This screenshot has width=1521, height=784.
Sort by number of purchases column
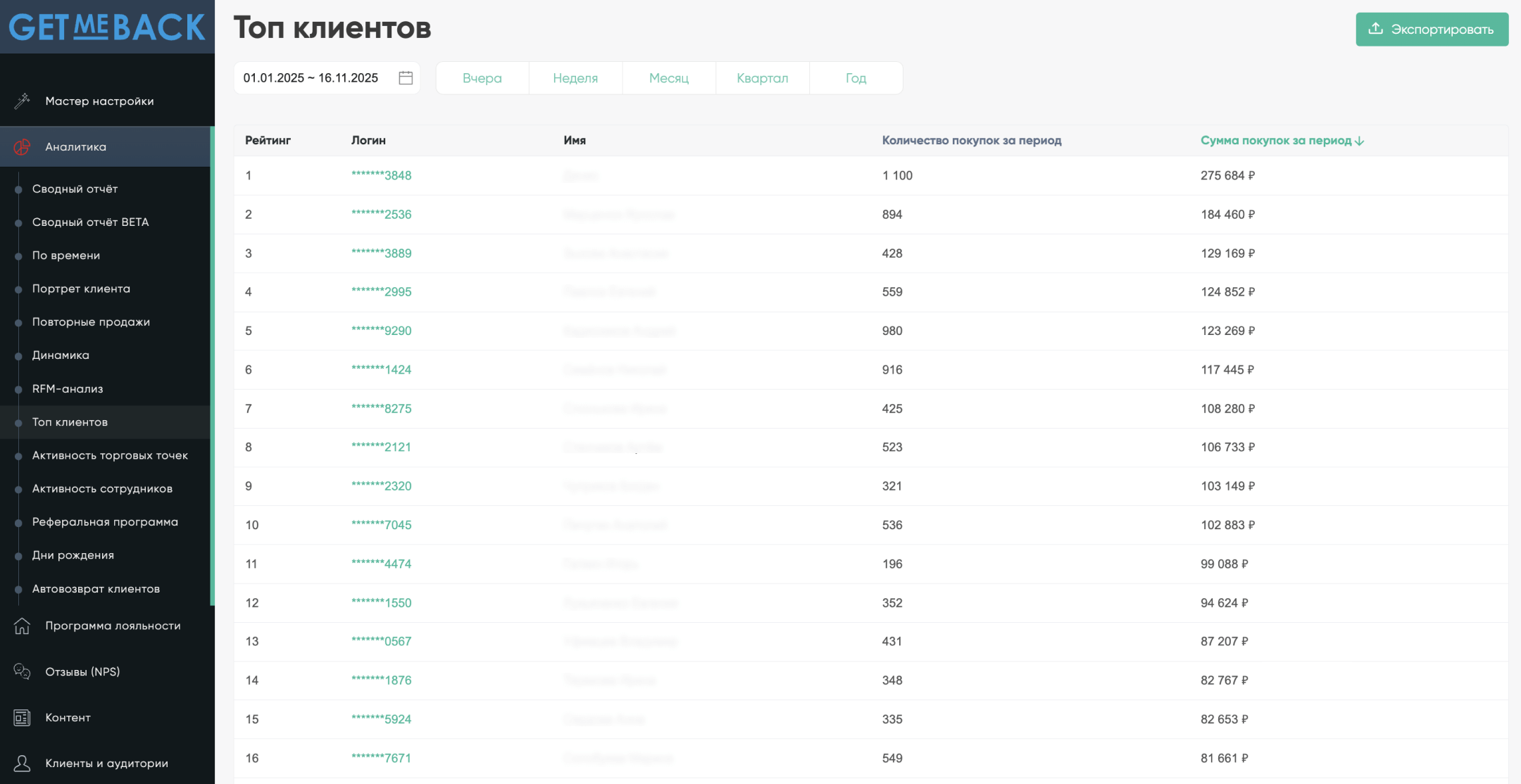pos(971,140)
